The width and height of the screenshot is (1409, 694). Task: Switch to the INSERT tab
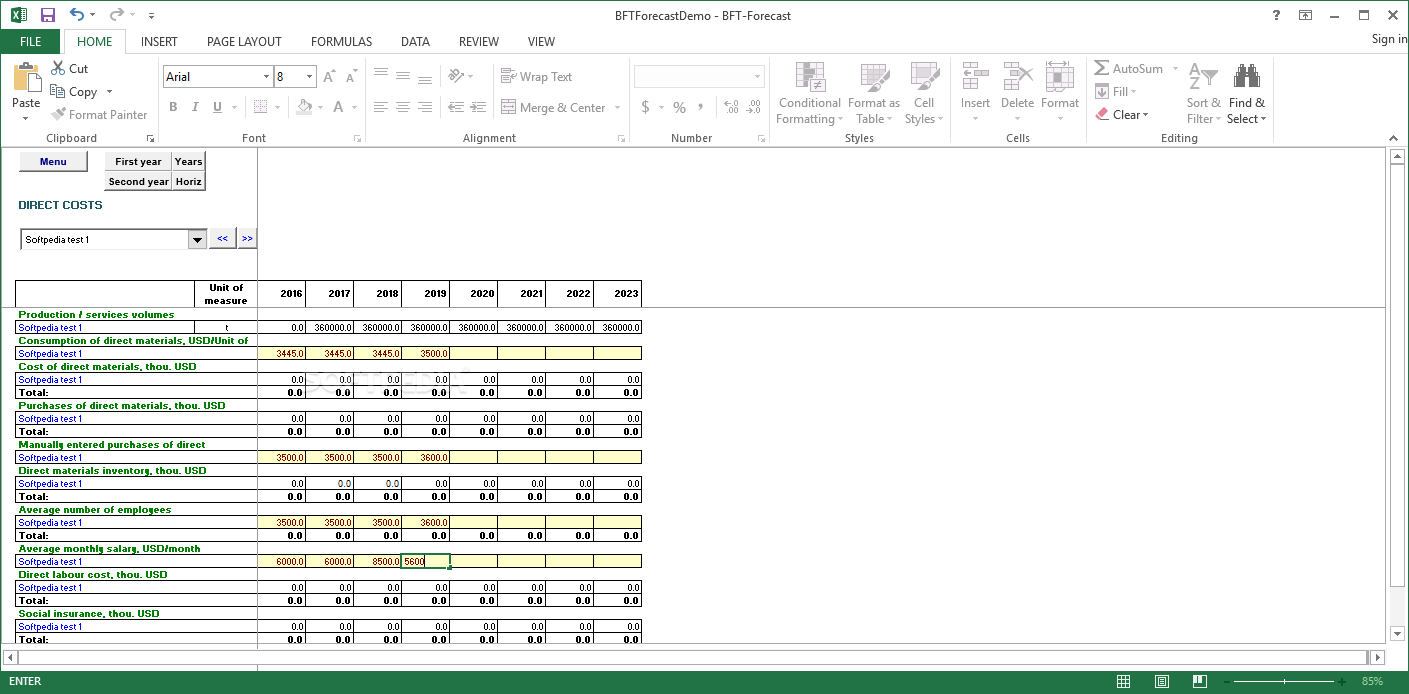point(159,41)
